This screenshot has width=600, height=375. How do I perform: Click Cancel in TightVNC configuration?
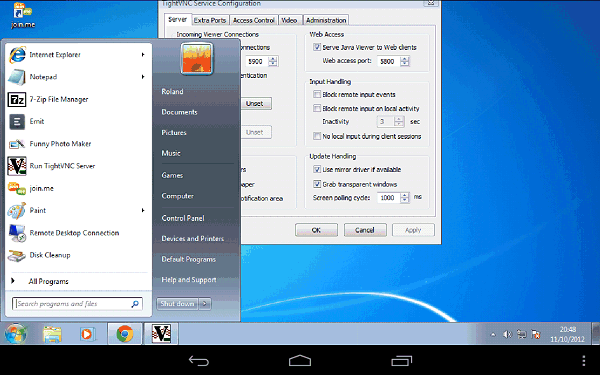(365, 230)
